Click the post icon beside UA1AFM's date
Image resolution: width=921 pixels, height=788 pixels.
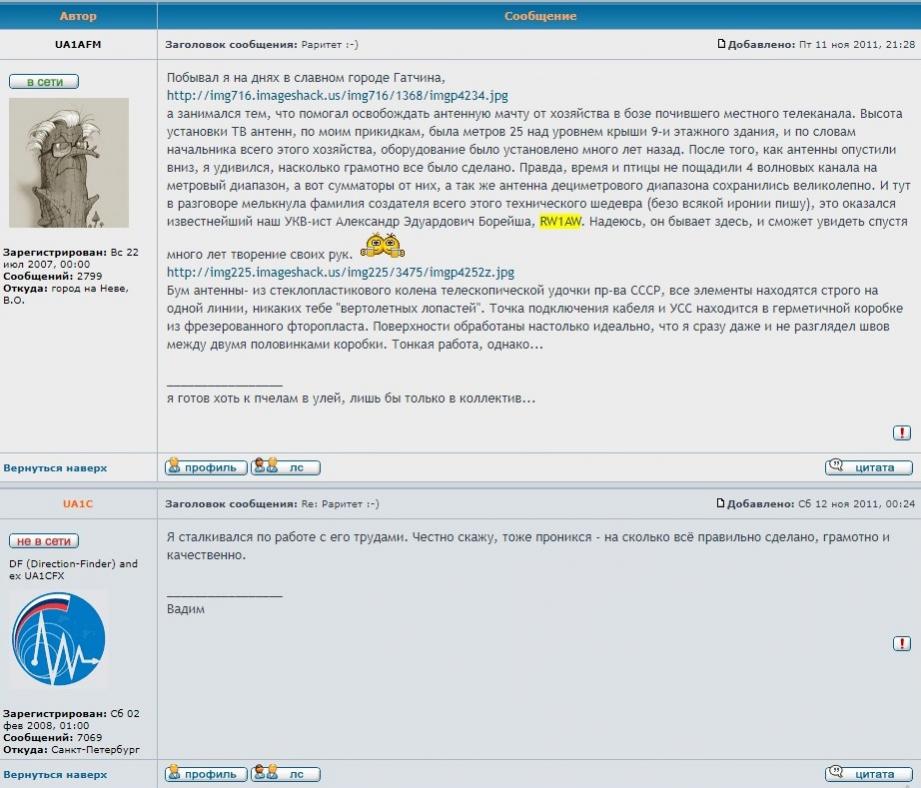tap(720, 44)
